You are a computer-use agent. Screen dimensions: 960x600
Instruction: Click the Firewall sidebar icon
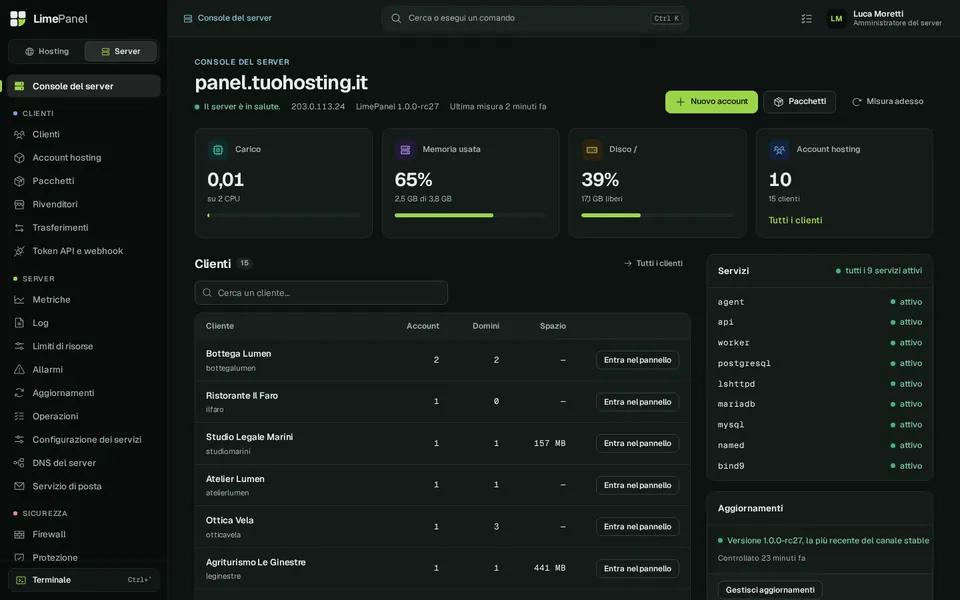click(19, 534)
